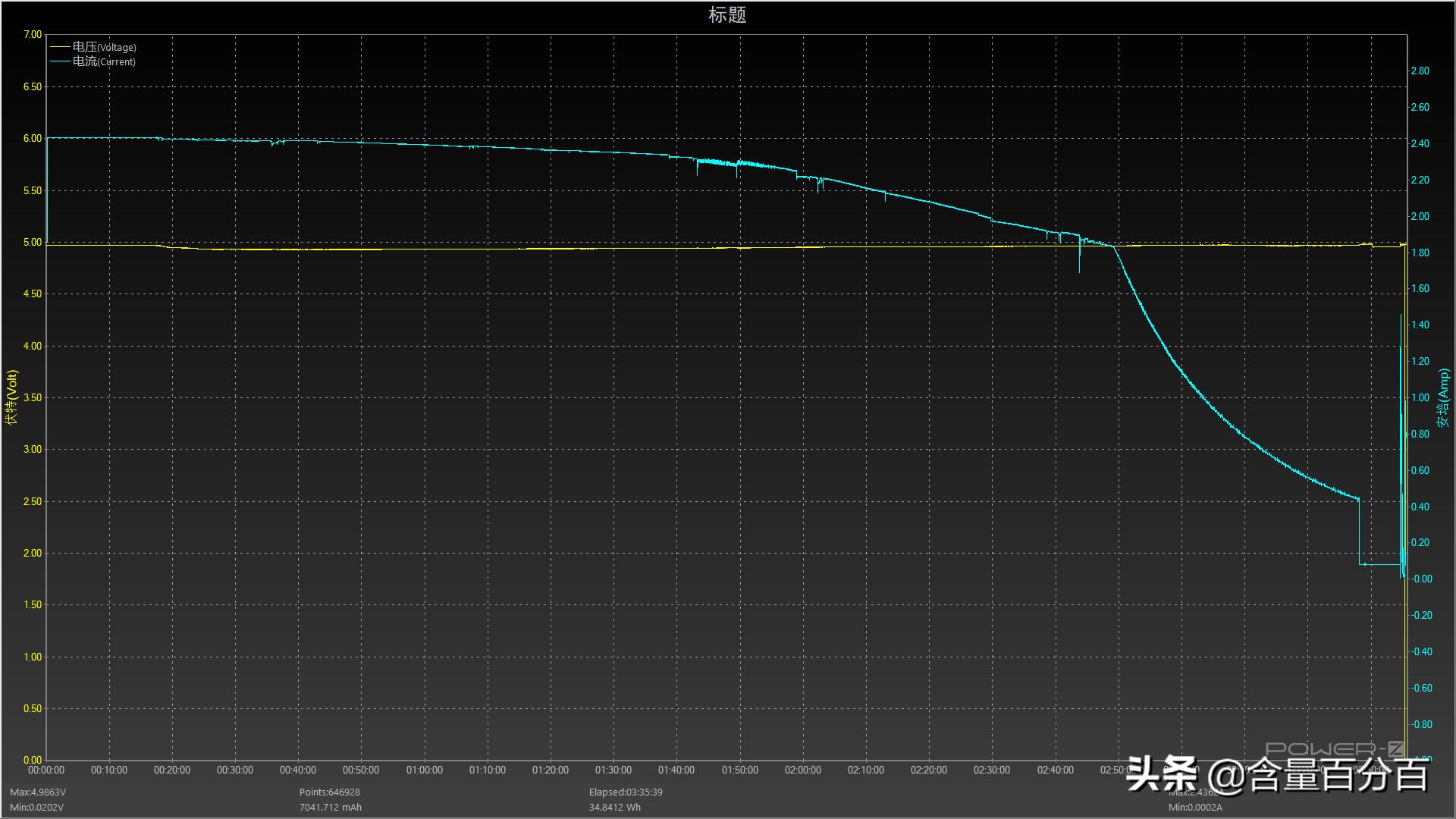Viewport: 1456px width, 819px height.
Task: Click the 02:00:00 time axis marker
Action: click(802, 770)
